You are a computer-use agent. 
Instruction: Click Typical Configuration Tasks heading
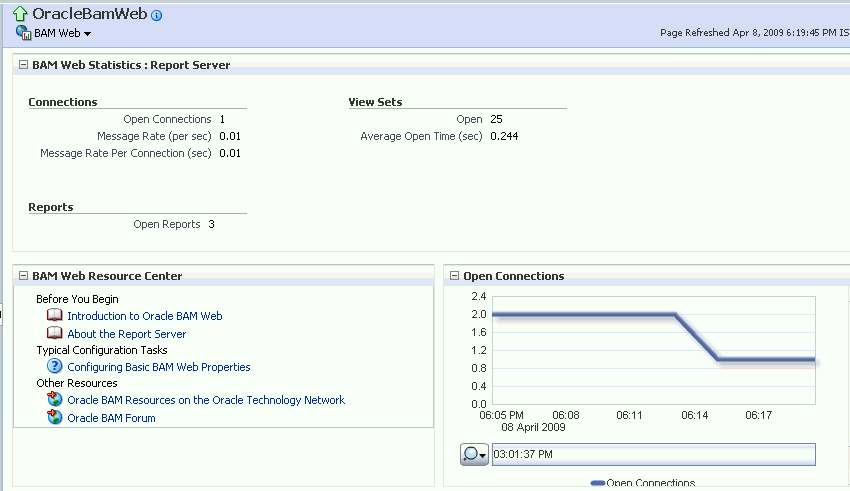[102, 350]
